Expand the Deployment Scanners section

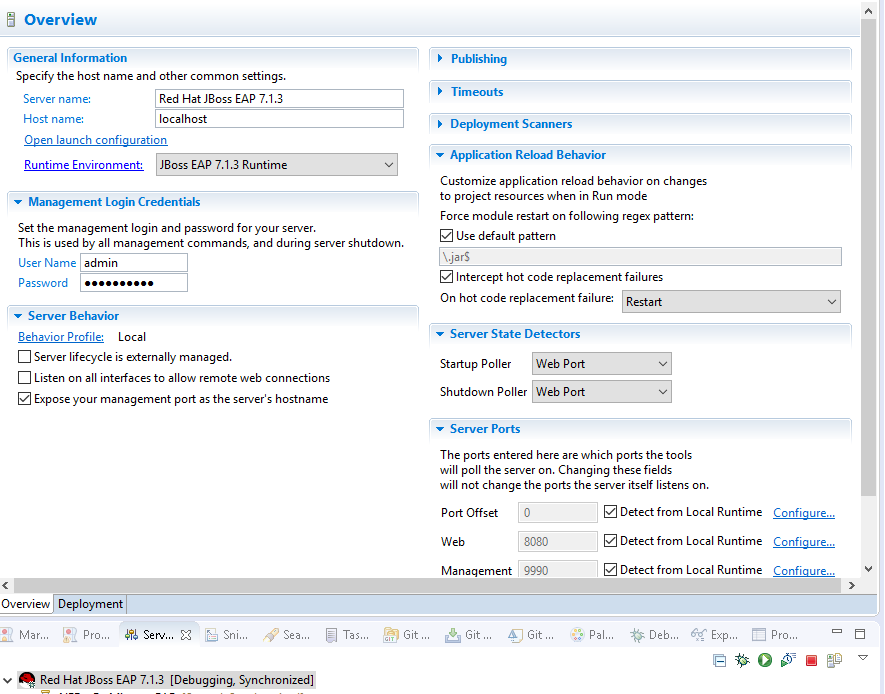point(440,123)
